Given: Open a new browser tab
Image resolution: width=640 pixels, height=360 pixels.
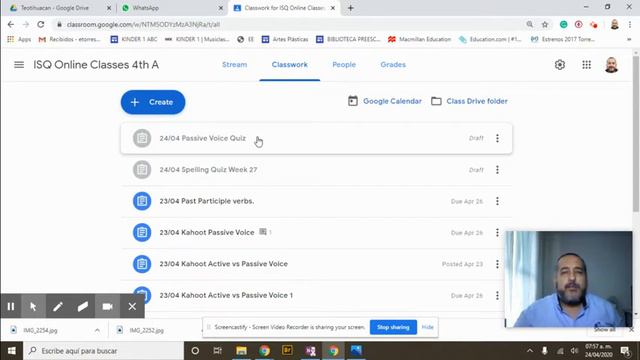Looking at the screenshot, I should tap(351, 8).
